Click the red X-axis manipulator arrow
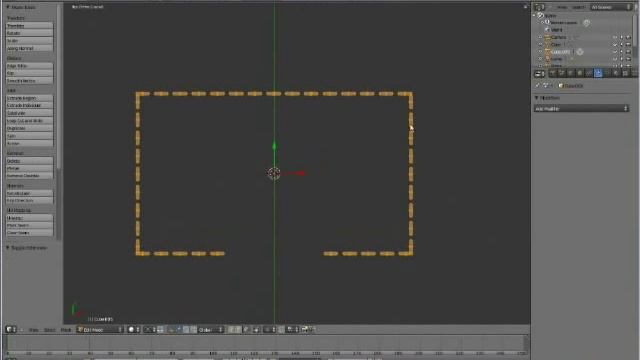 [x=301, y=173]
